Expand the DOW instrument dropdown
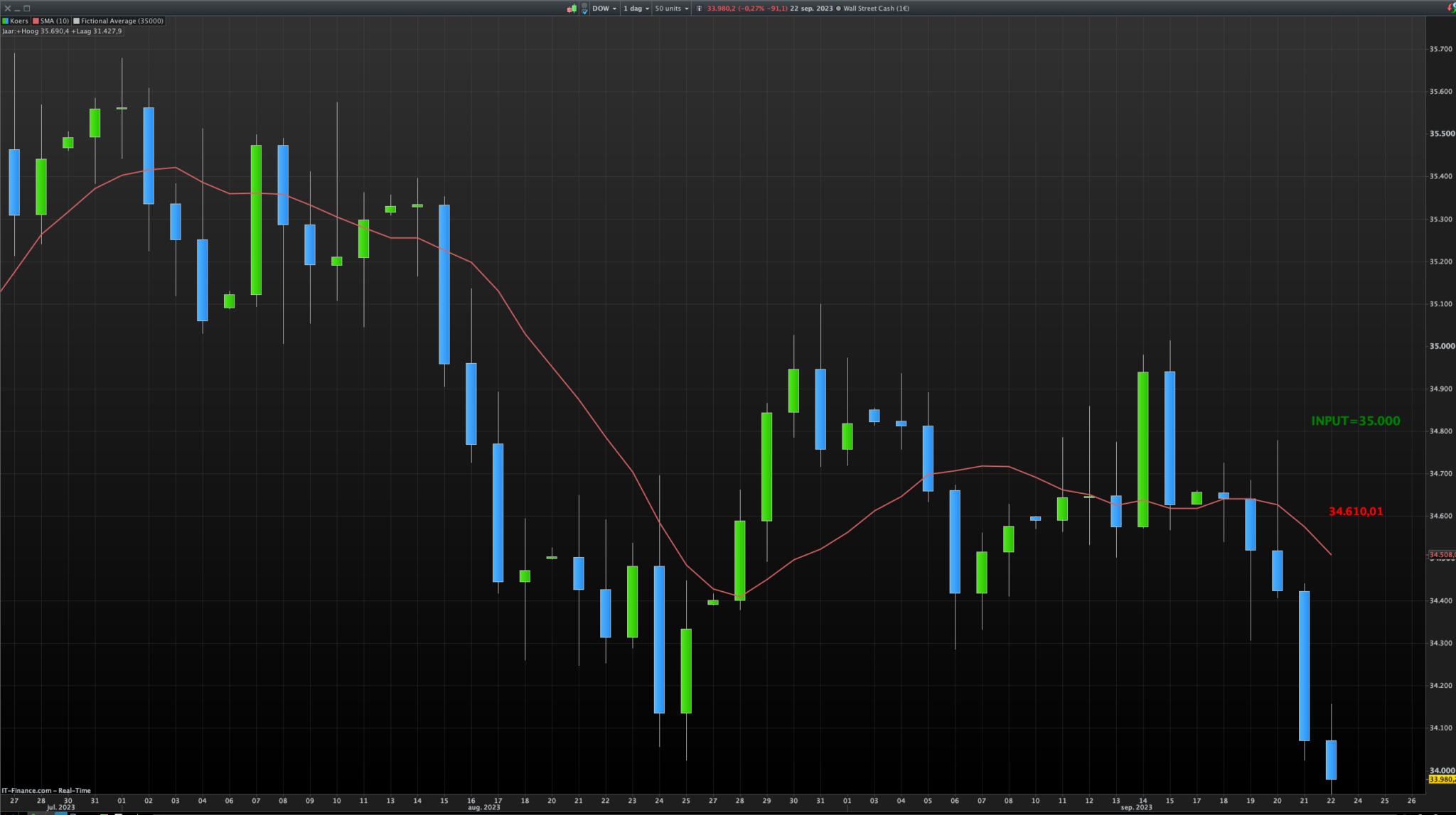Viewport: 1456px width, 815px height. [x=605, y=9]
